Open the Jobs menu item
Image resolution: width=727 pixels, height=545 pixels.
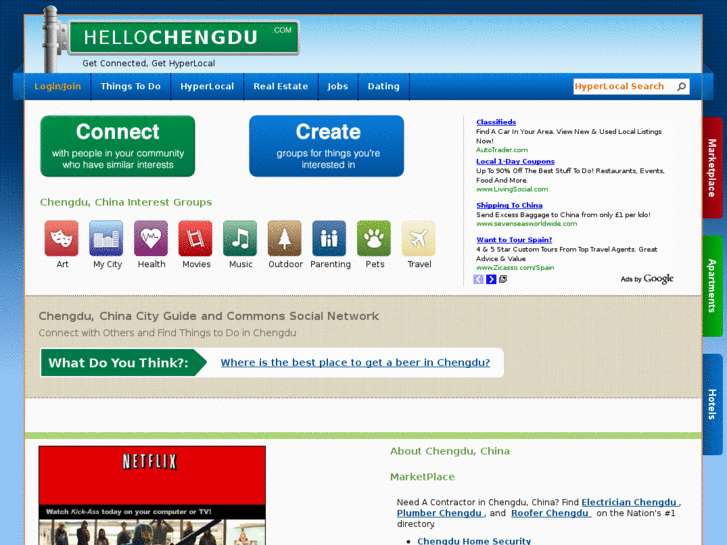point(338,86)
